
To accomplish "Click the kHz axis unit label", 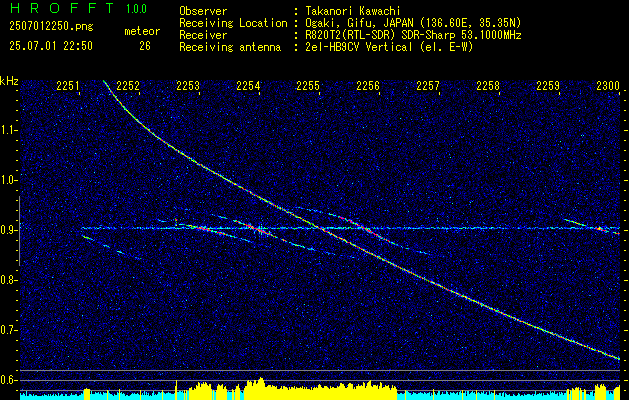I will click(x=9, y=81).
